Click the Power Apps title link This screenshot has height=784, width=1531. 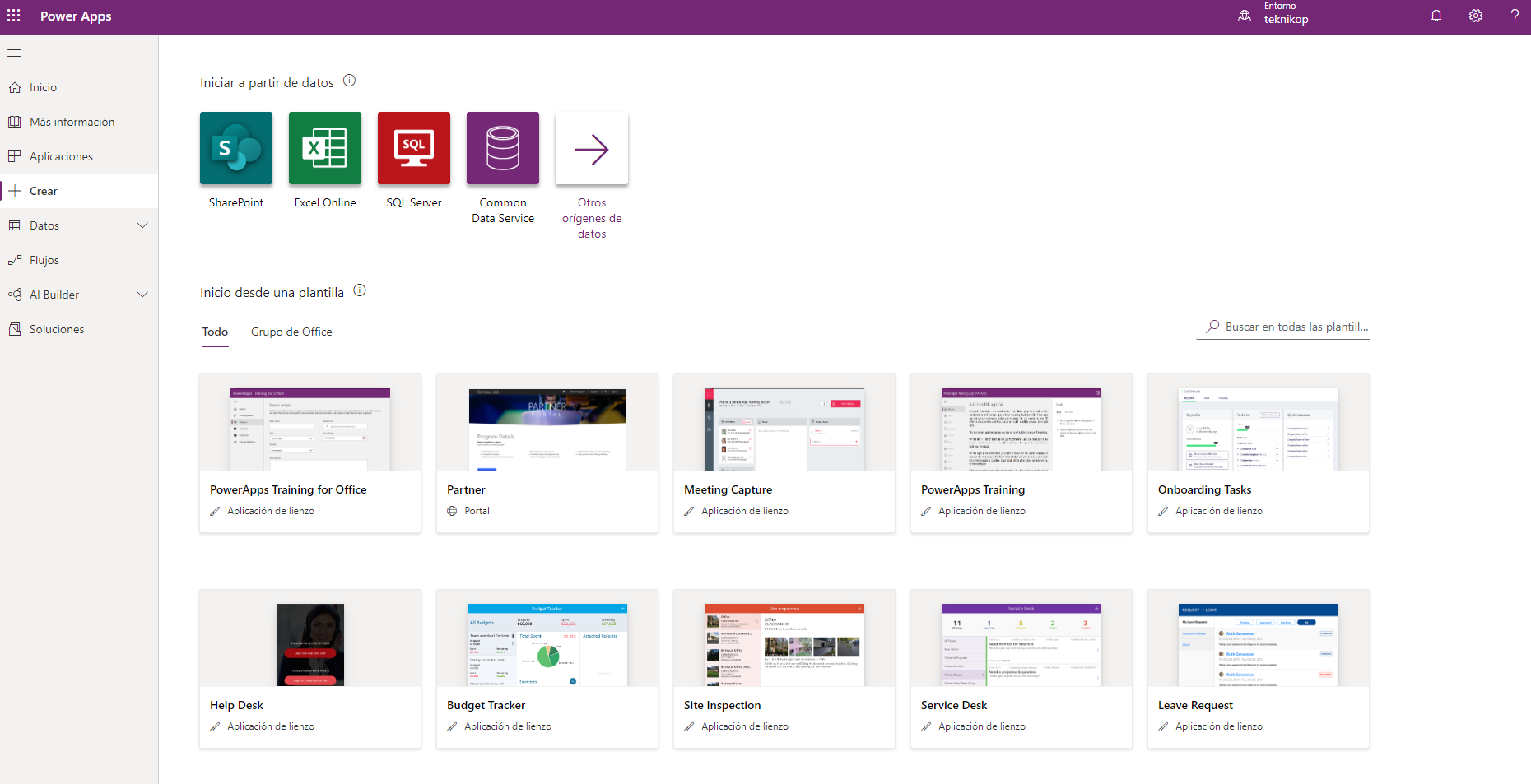coord(76,16)
